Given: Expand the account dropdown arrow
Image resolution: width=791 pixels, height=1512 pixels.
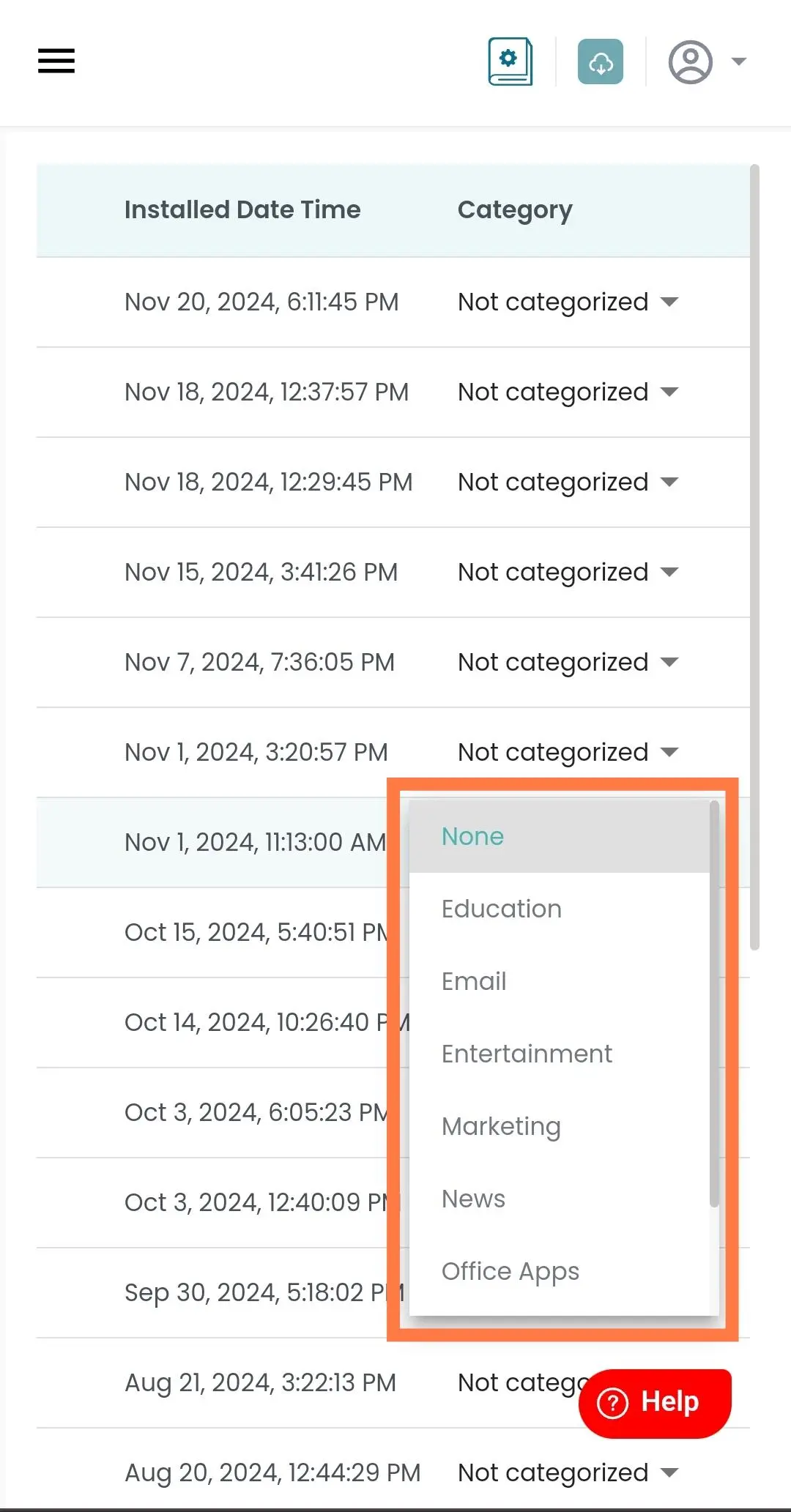Looking at the screenshot, I should coord(739,62).
